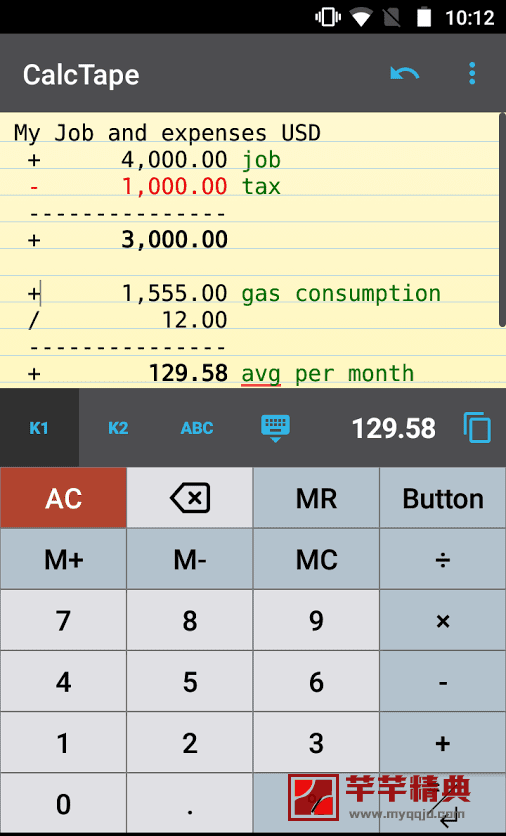This screenshot has height=836, width=506.
Task: Select the 3,000.00 subtotal line
Action: tap(174, 239)
